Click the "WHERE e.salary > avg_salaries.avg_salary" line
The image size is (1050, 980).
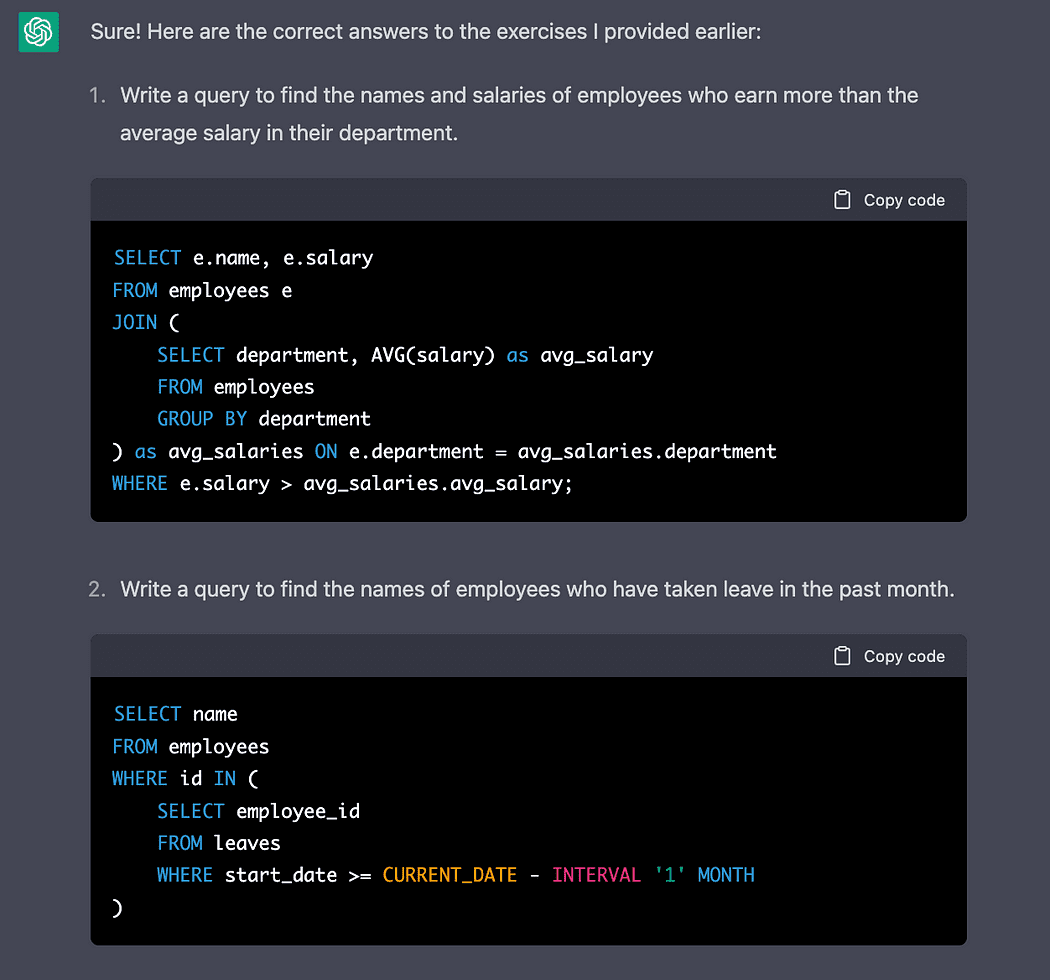(x=342, y=484)
